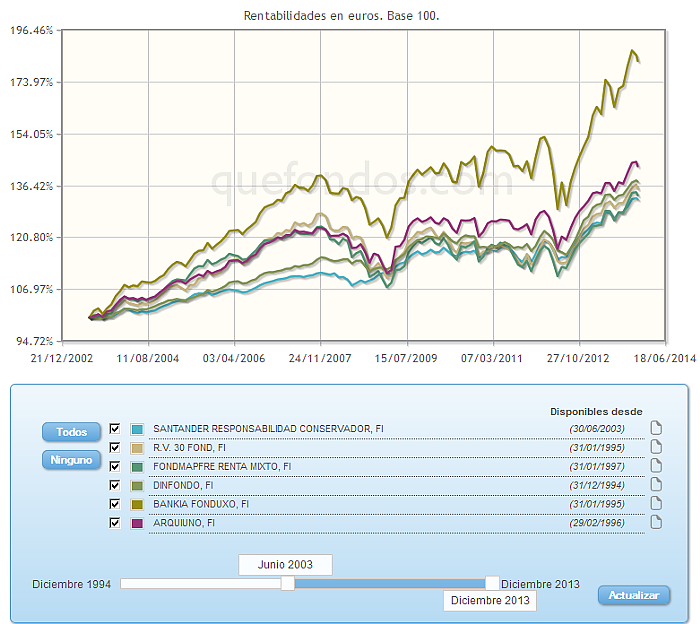700x624 pixels.
Task: Click the olive-green DINFONDO swatch
Action: click(137, 486)
